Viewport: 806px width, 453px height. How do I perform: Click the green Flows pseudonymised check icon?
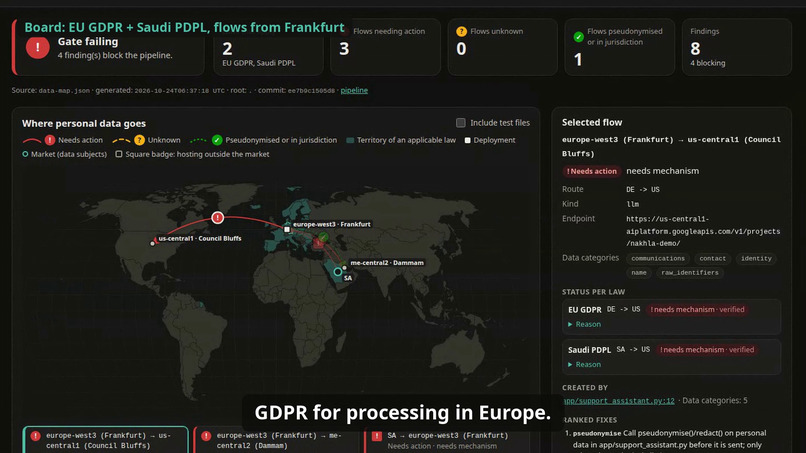[x=578, y=37]
